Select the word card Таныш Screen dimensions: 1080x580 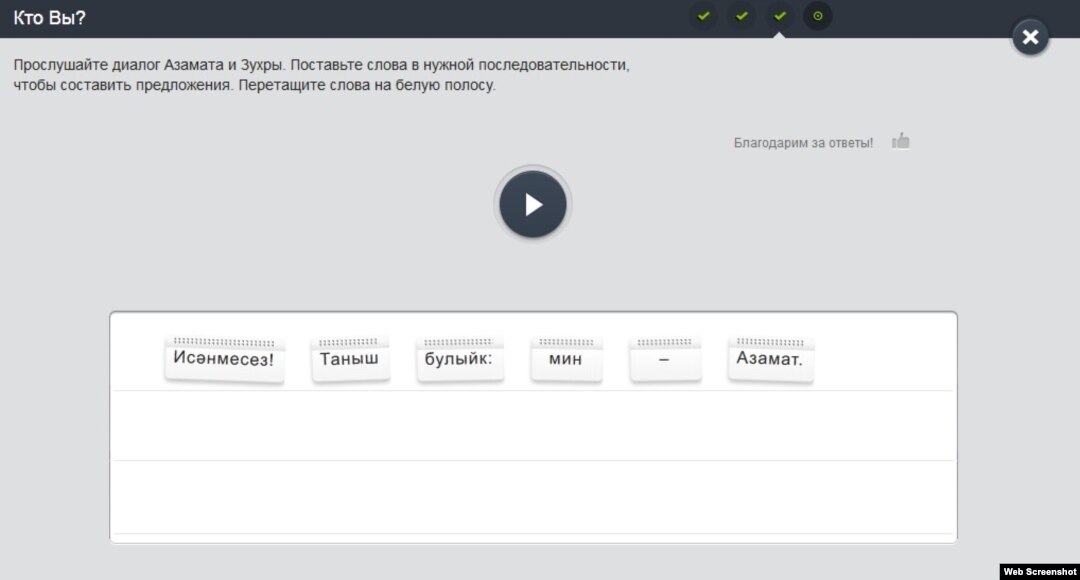(350, 359)
